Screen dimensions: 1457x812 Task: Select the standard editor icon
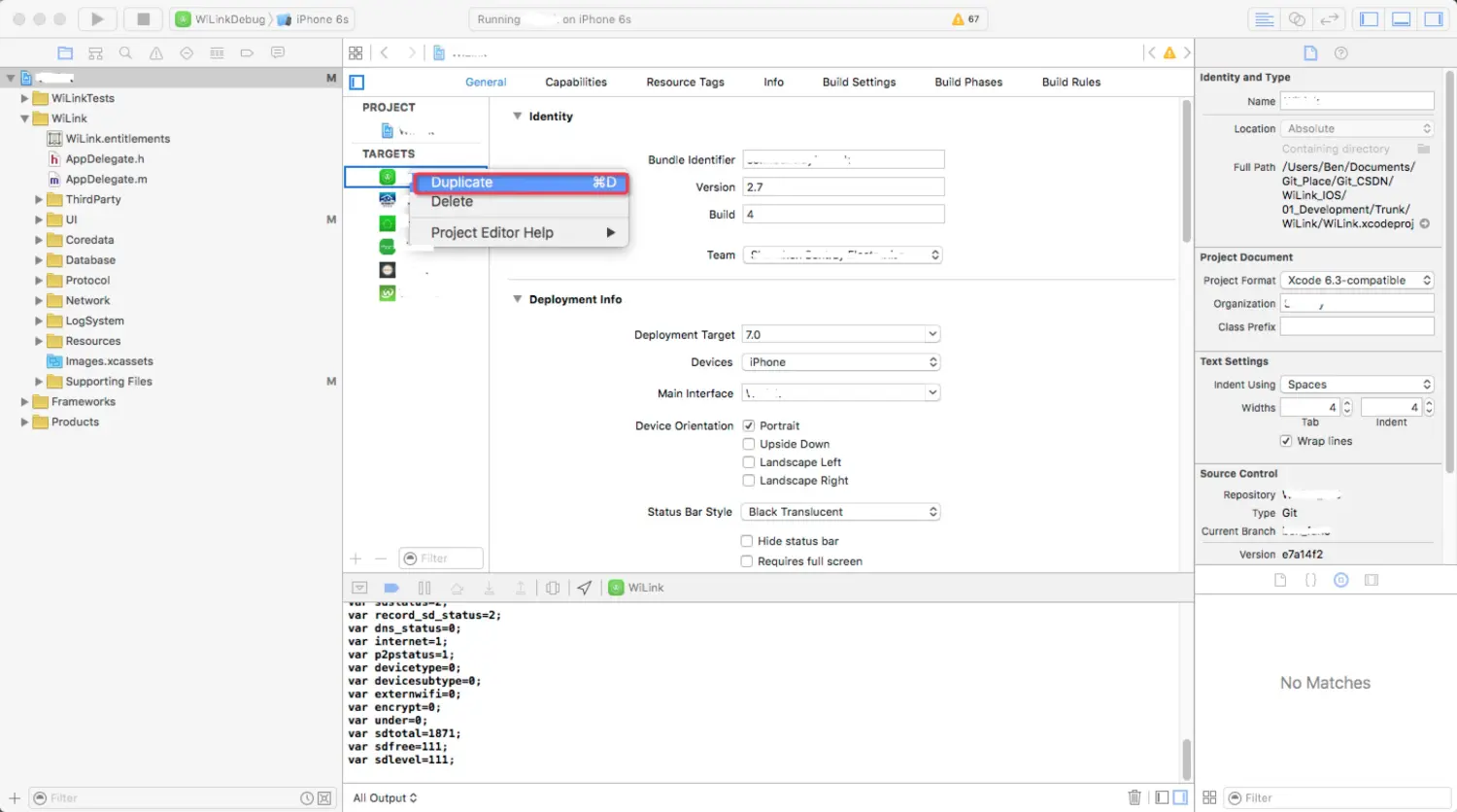click(1264, 19)
